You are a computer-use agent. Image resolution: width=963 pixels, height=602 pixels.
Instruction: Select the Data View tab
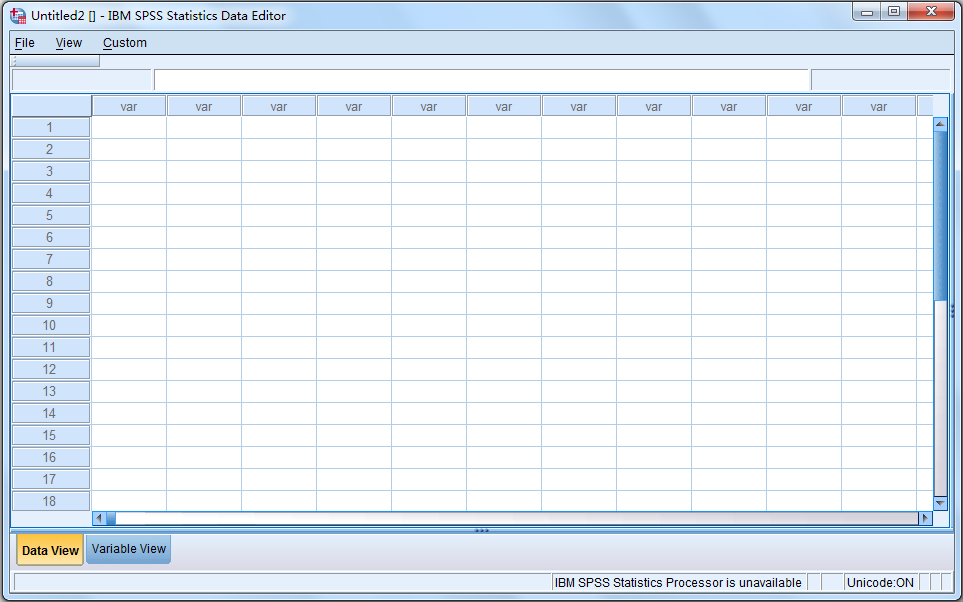click(x=49, y=549)
